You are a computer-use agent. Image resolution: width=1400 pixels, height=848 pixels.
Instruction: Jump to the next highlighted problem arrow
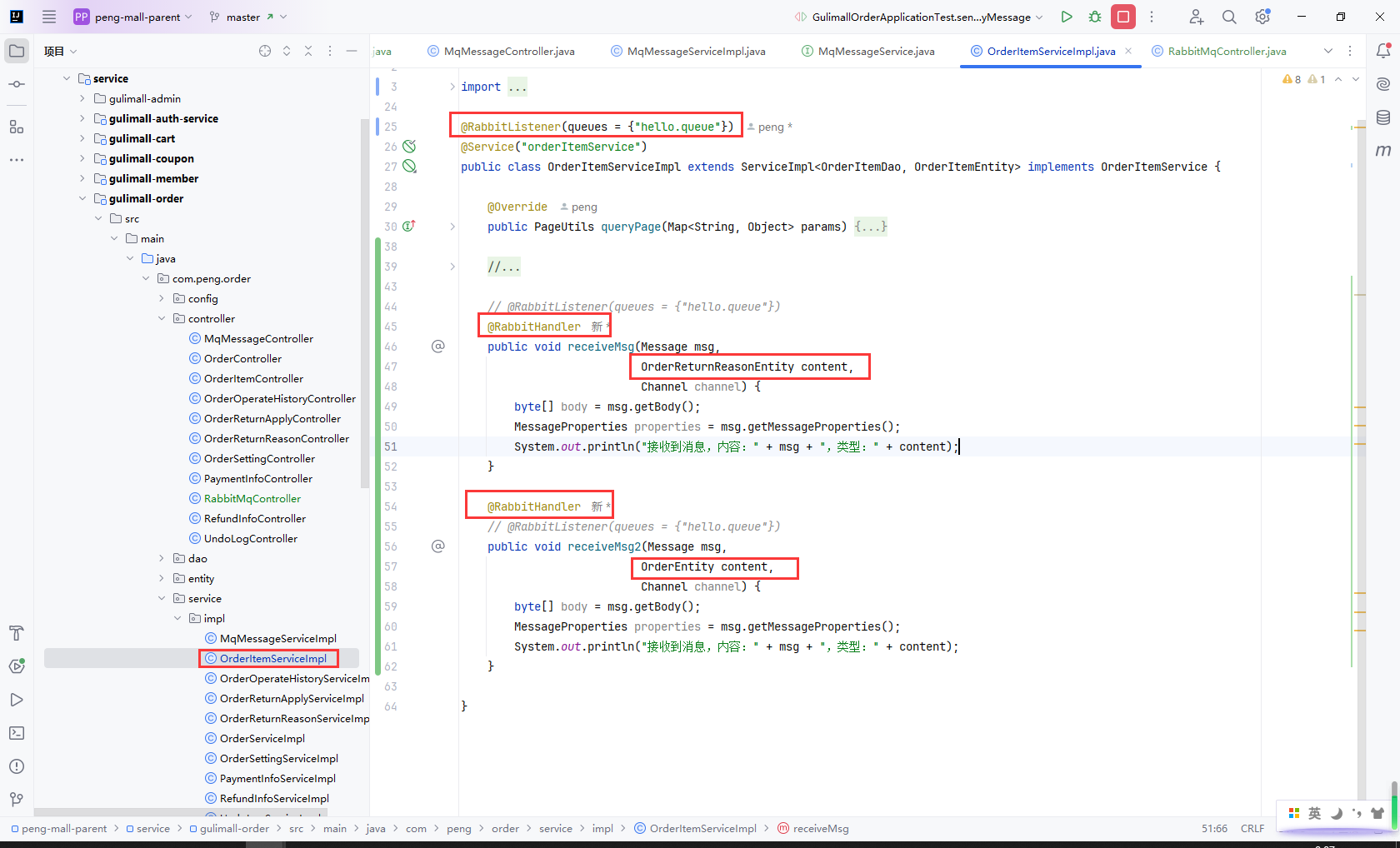(1356, 79)
